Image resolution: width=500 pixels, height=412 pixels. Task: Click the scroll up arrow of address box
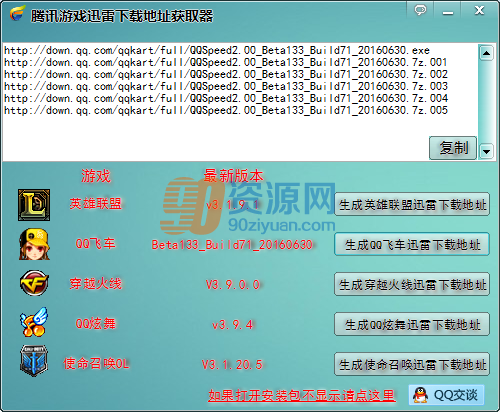486,53
